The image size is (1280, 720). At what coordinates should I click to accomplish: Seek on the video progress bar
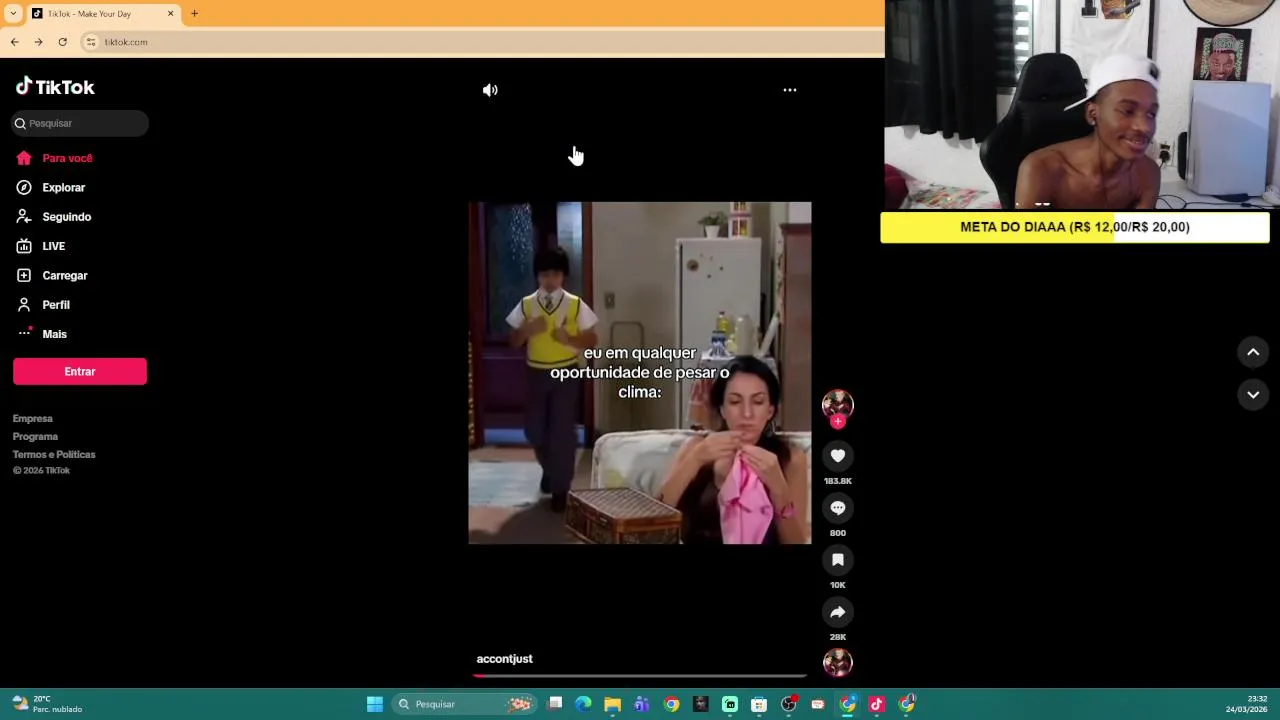(x=640, y=675)
